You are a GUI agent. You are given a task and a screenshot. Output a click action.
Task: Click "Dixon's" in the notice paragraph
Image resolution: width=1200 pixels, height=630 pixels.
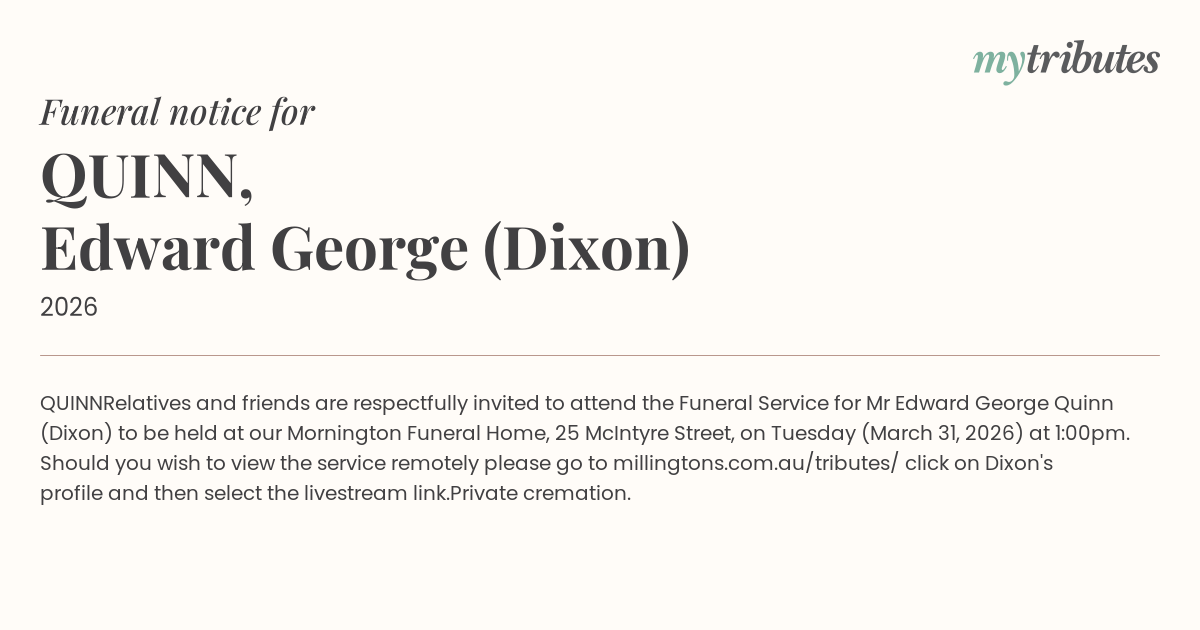click(x=1019, y=464)
